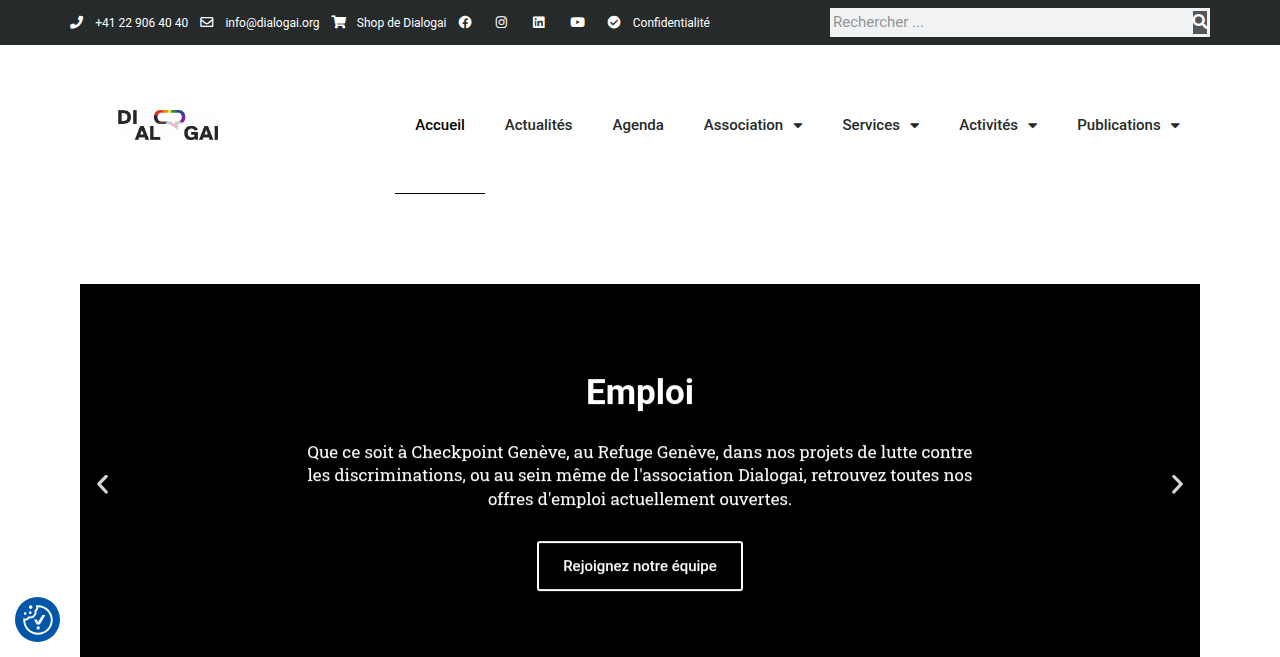
Task: Go to the Accueil menu item
Action: [x=440, y=125]
